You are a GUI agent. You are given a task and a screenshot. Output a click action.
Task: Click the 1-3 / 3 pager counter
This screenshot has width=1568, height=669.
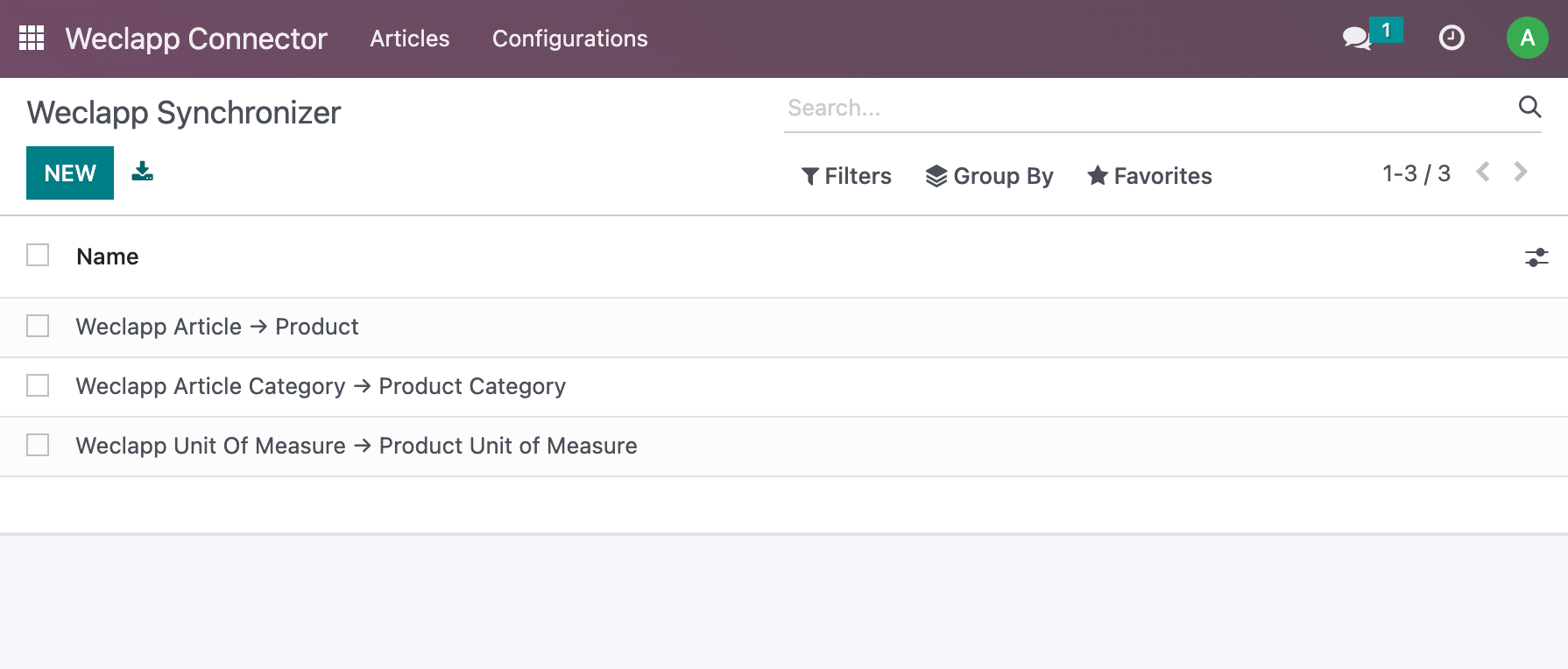tap(1416, 173)
